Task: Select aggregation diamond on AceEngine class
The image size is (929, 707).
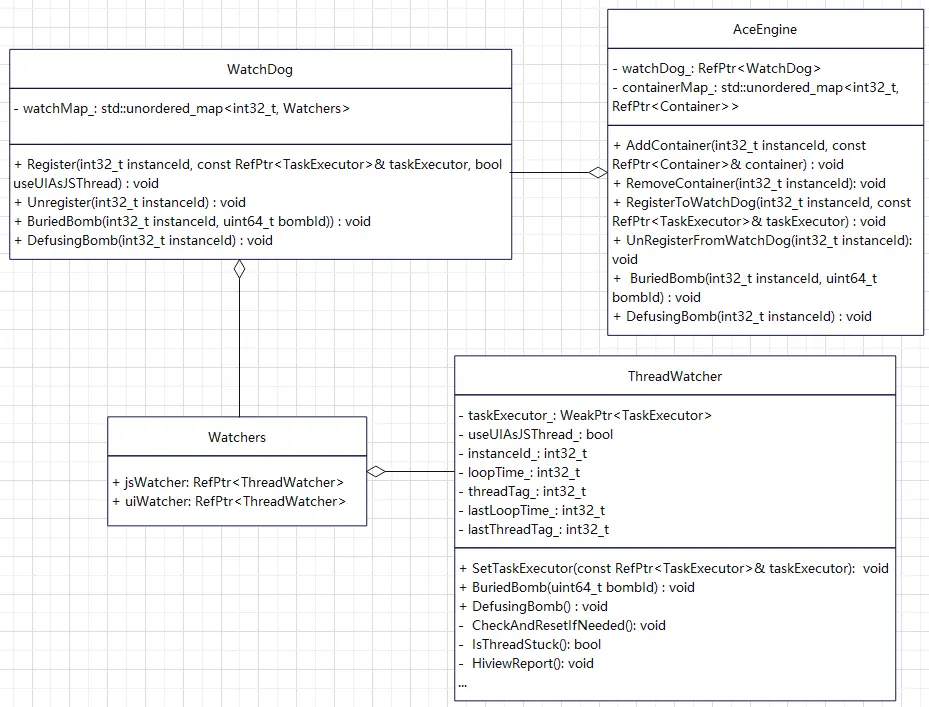Action: [x=598, y=172]
